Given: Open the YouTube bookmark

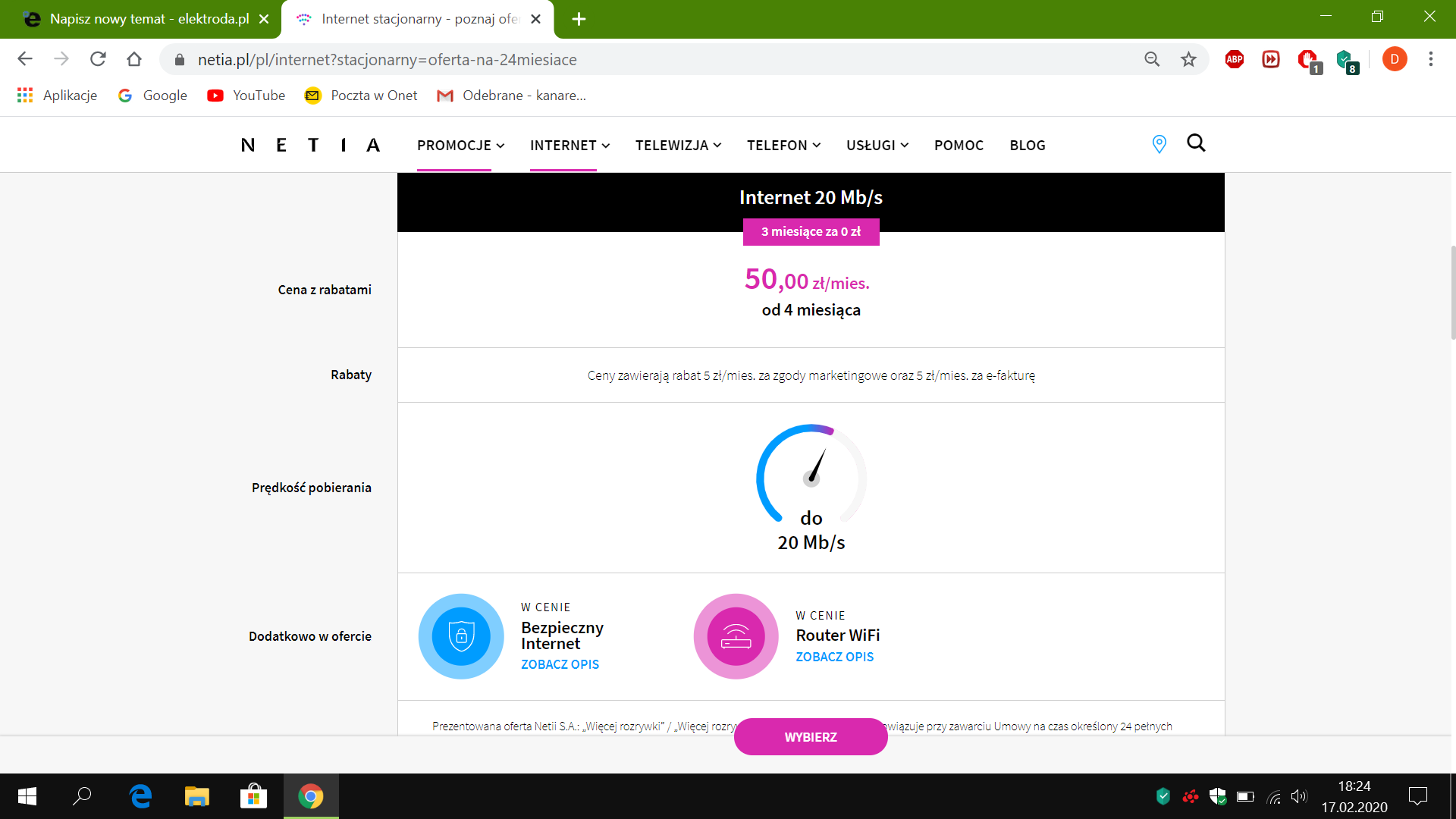Looking at the screenshot, I should click(246, 96).
